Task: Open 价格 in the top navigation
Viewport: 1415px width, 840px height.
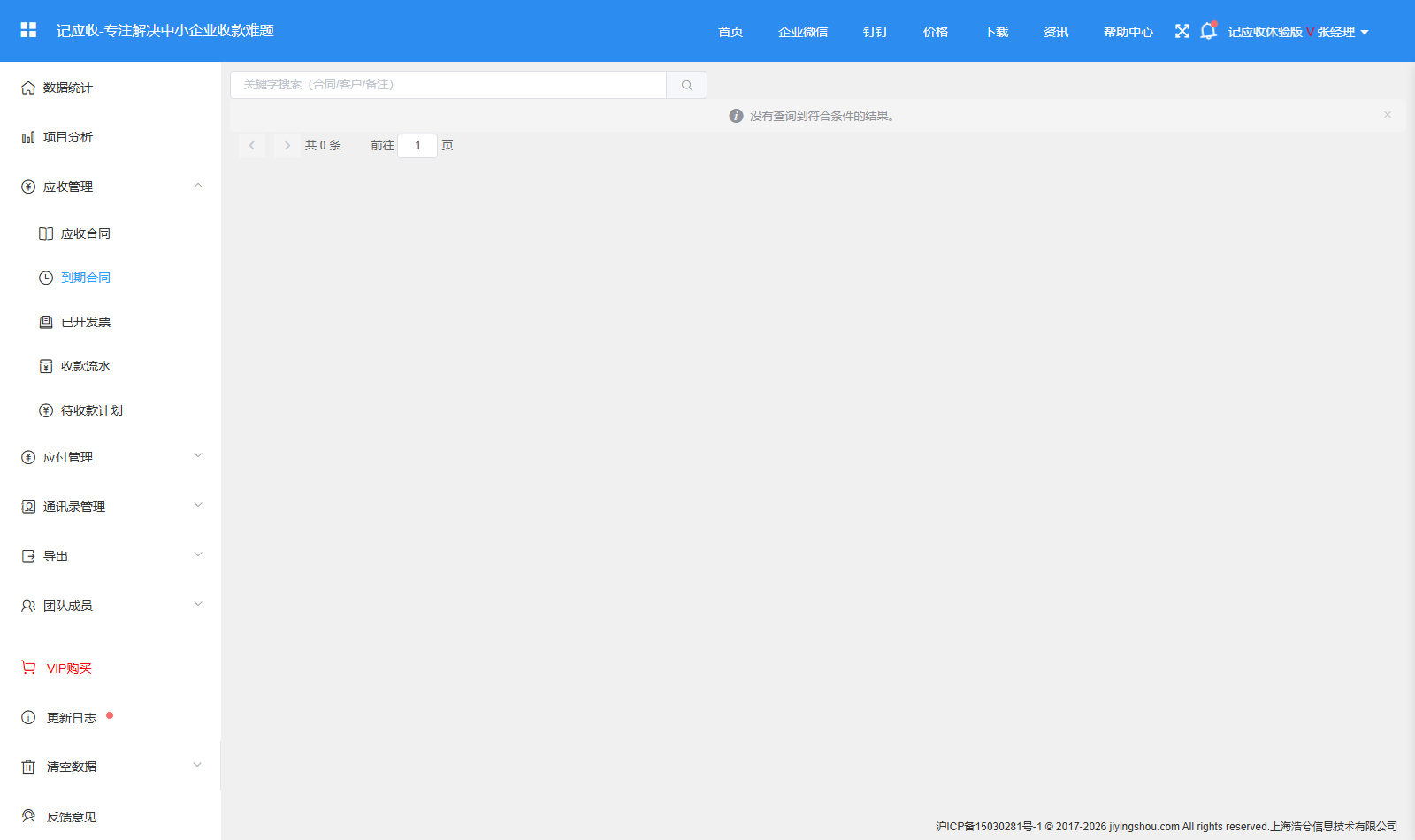Action: 936,32
